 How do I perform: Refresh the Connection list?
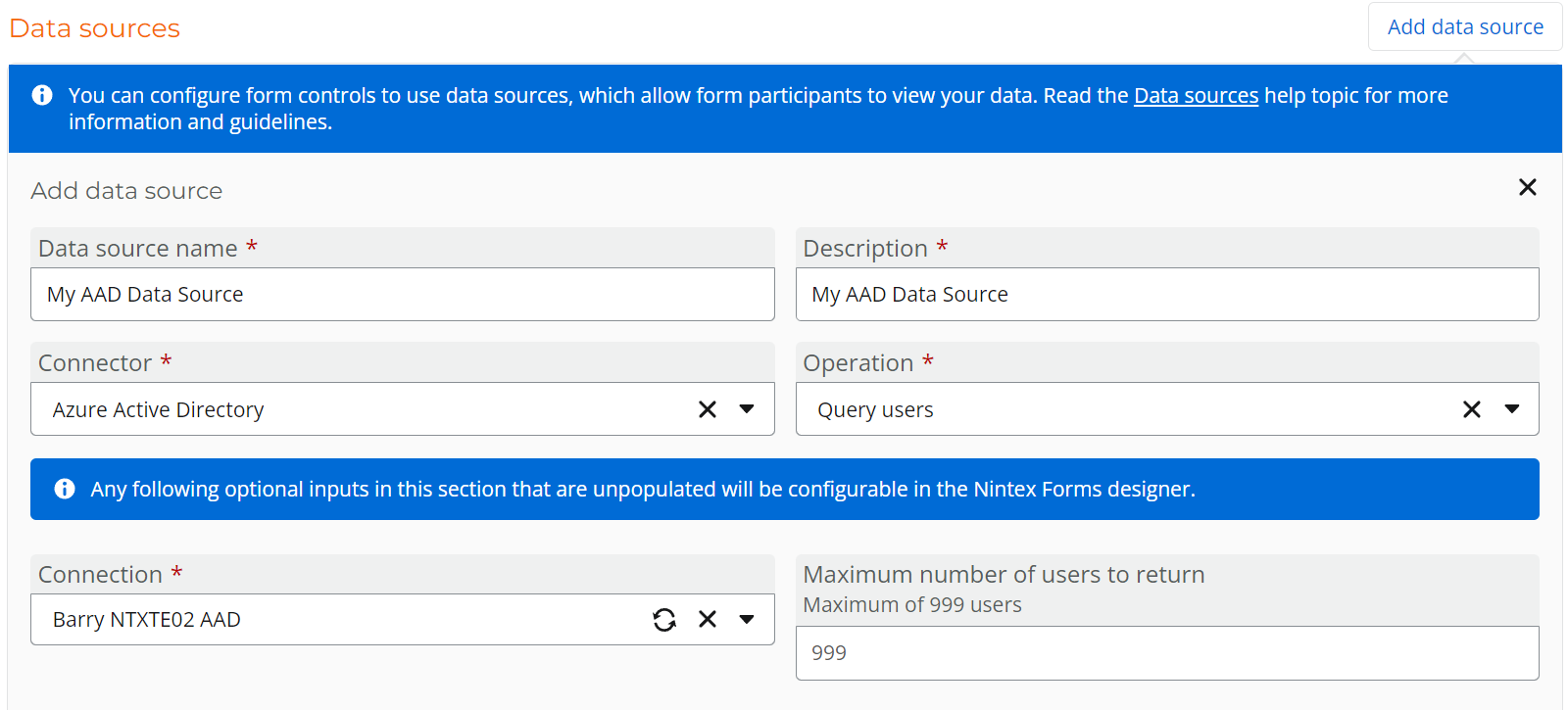point(664,619)
